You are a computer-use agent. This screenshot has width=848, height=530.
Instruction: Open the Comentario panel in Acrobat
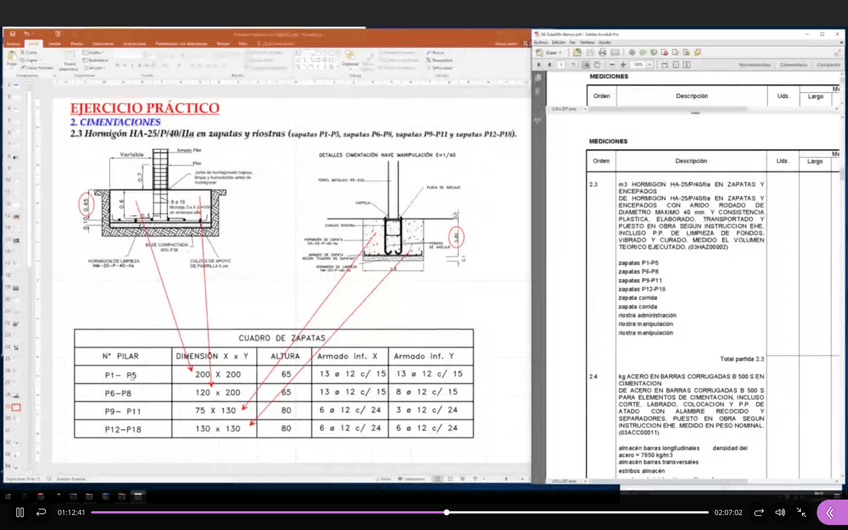pos(793,64)
